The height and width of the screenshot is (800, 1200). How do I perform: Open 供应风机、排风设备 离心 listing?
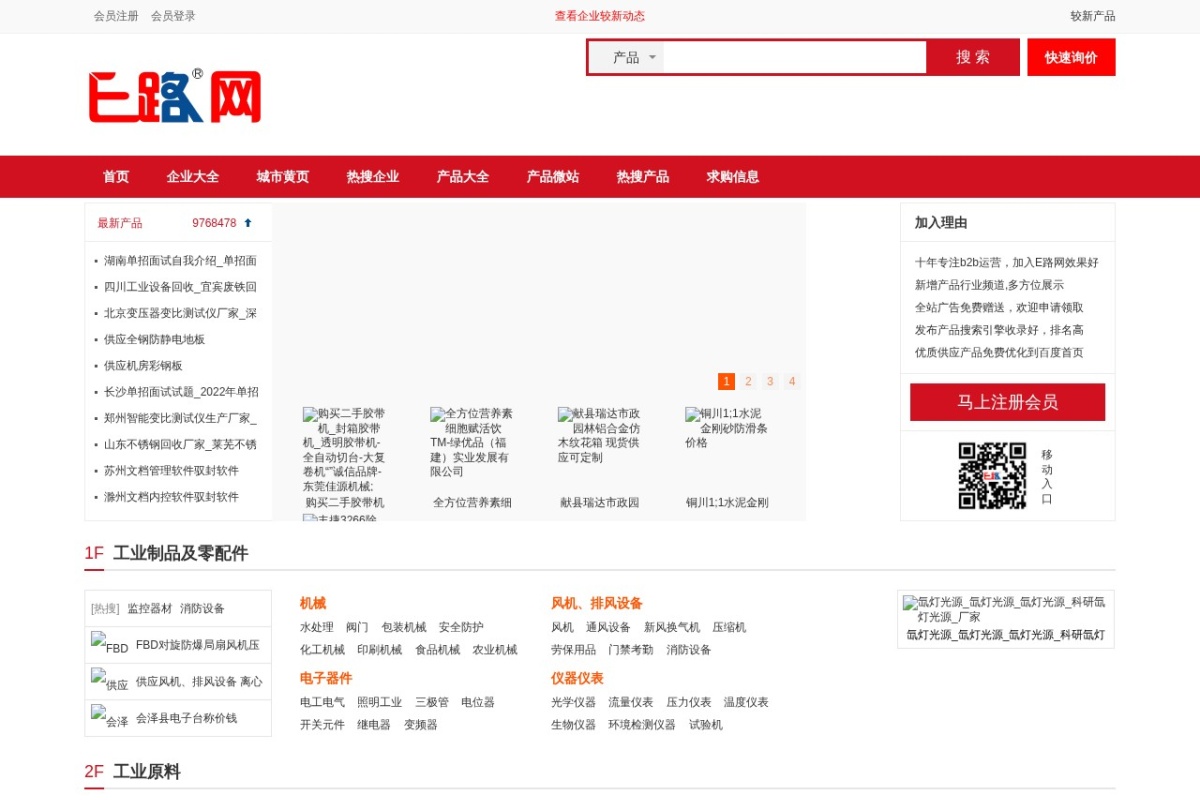[199, 682]
